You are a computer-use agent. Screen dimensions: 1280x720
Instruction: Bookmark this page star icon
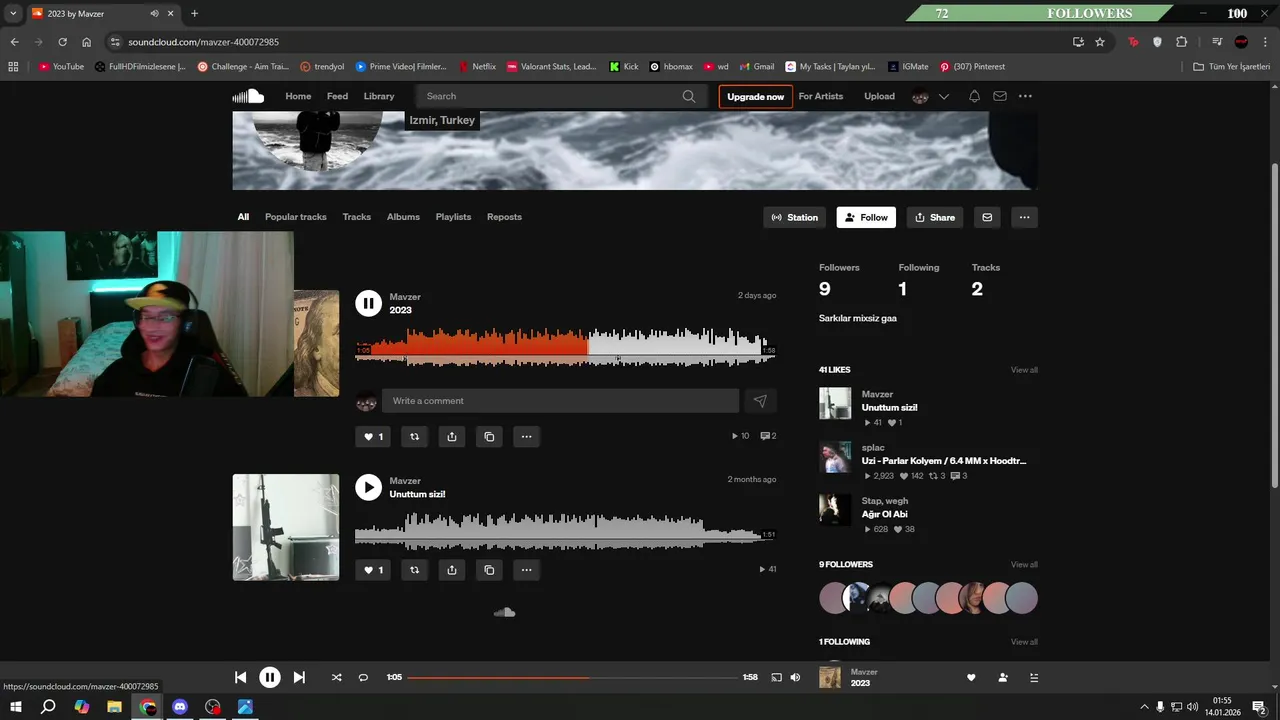click(x=1100, y=42)
